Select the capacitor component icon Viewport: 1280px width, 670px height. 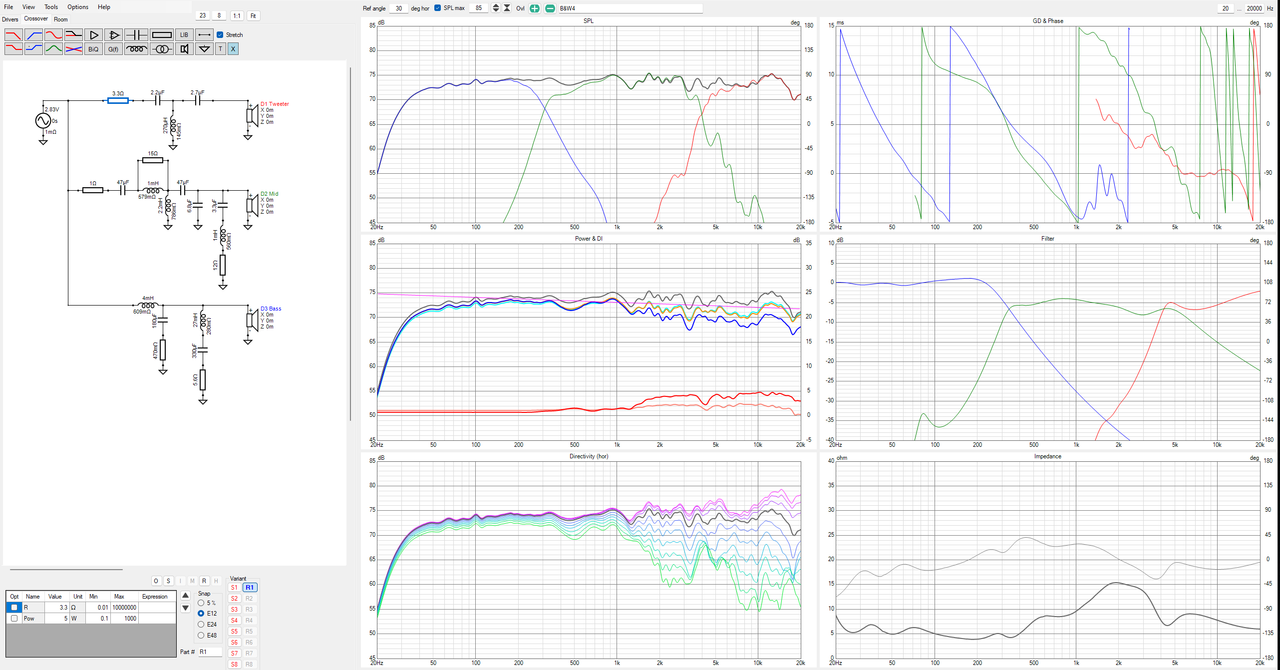(x=137, y=35)
